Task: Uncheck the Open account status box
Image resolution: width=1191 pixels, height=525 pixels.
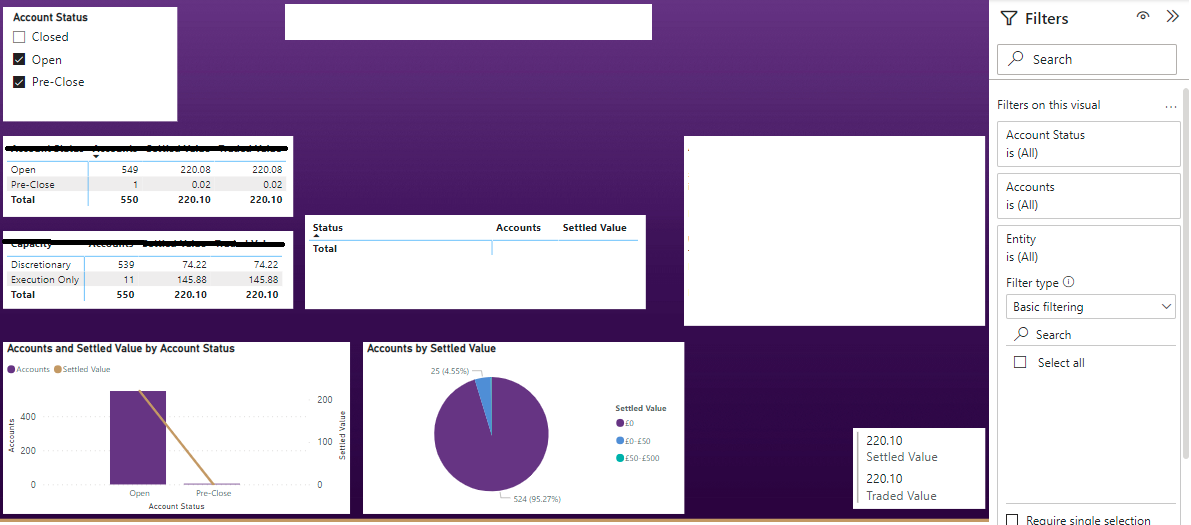Action: click(x=19, y=59)
